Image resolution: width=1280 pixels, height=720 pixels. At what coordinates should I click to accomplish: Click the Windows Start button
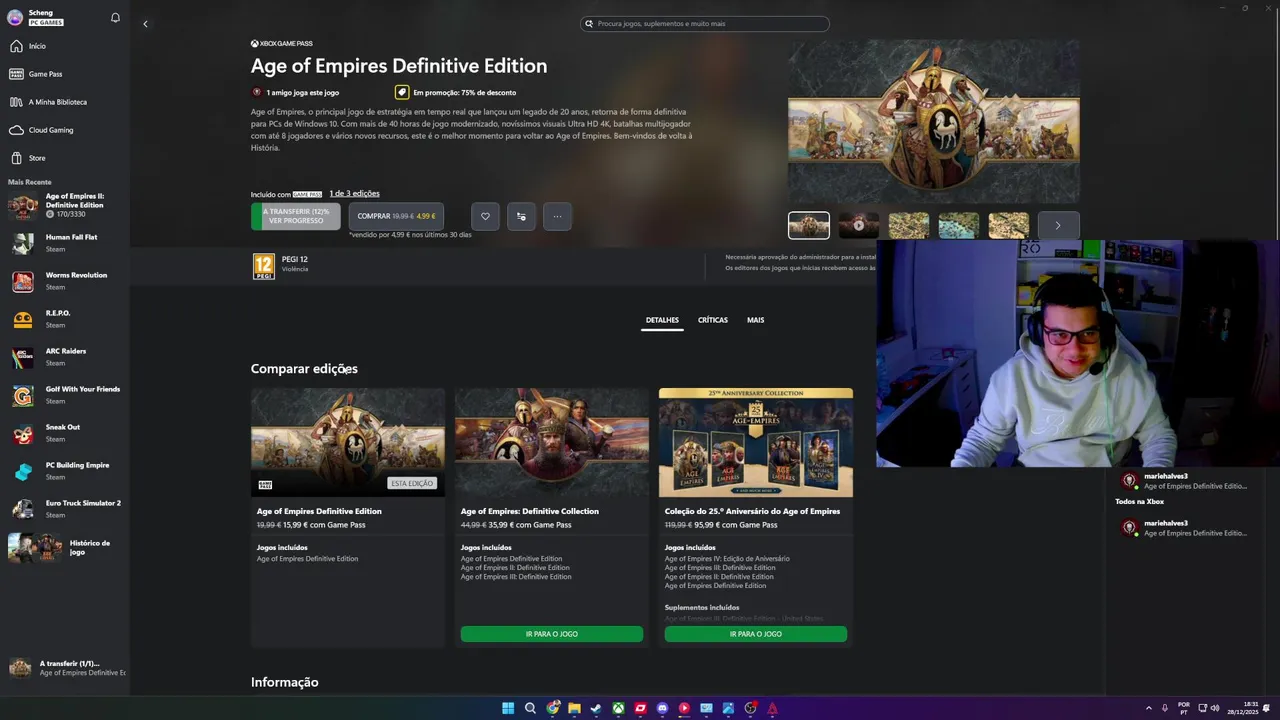tap(508, 708)
